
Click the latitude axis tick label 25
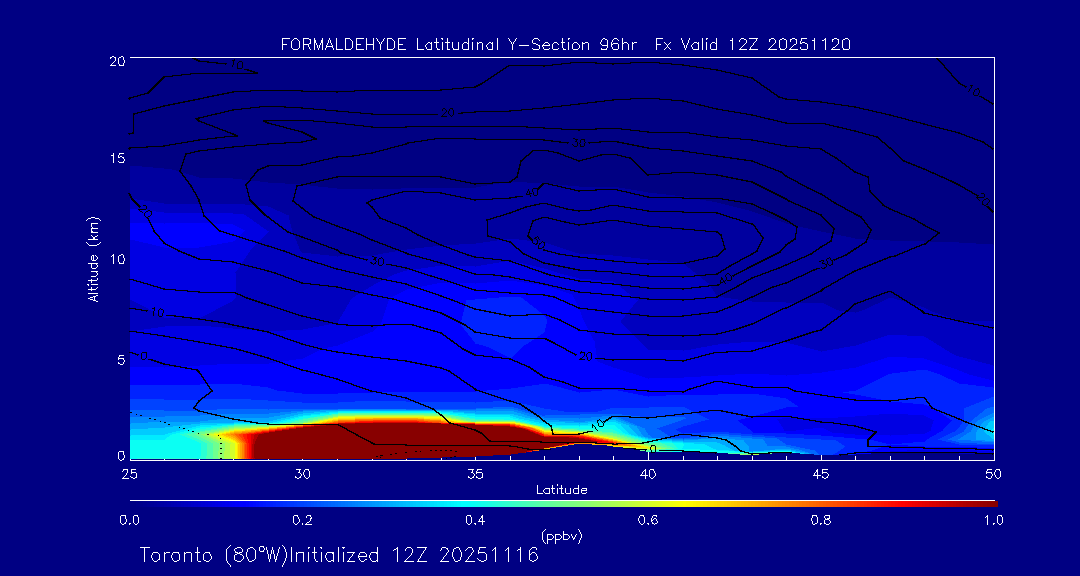click(x=129, y=473)
